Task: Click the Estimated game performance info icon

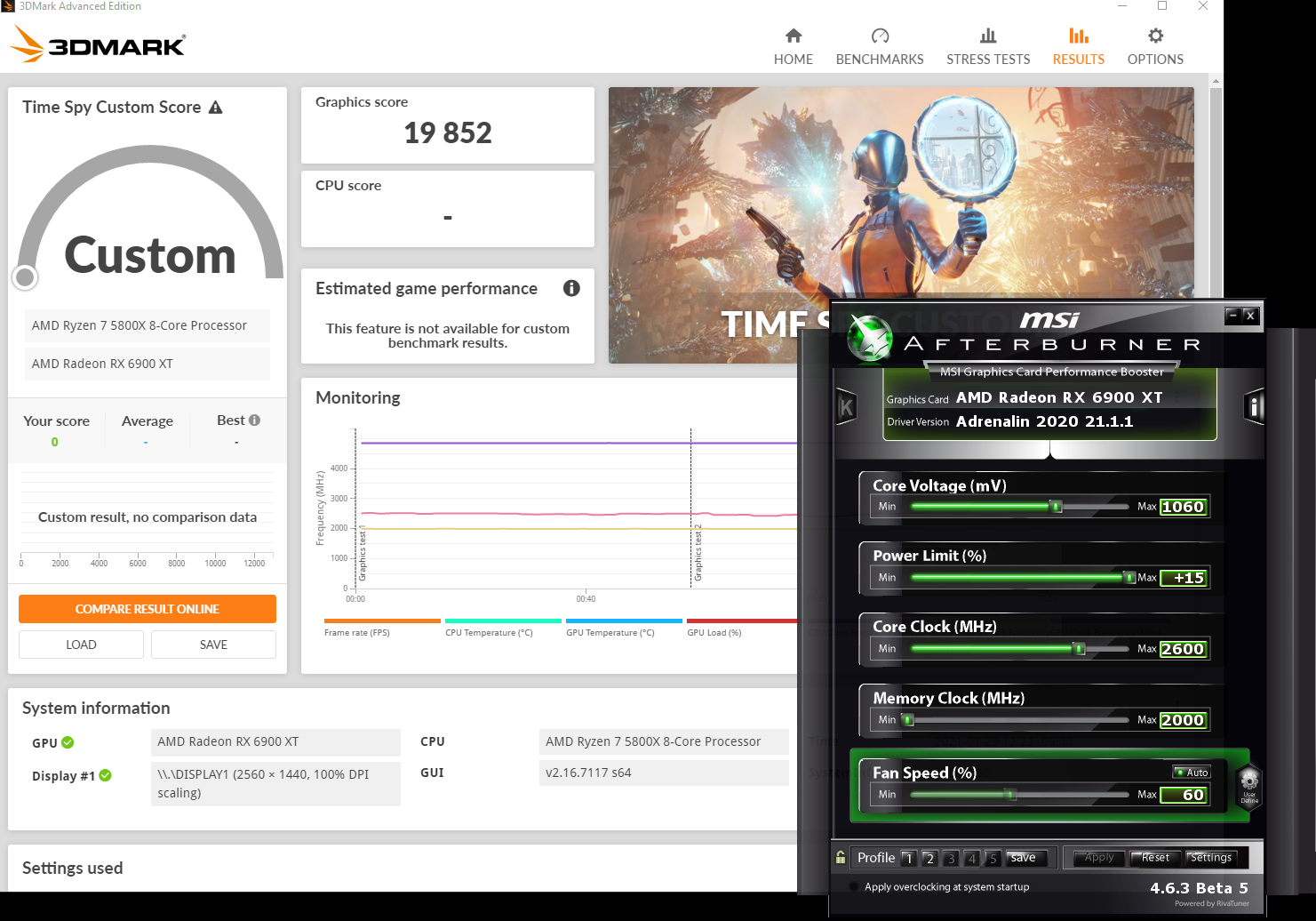Action: click(571, 288)
